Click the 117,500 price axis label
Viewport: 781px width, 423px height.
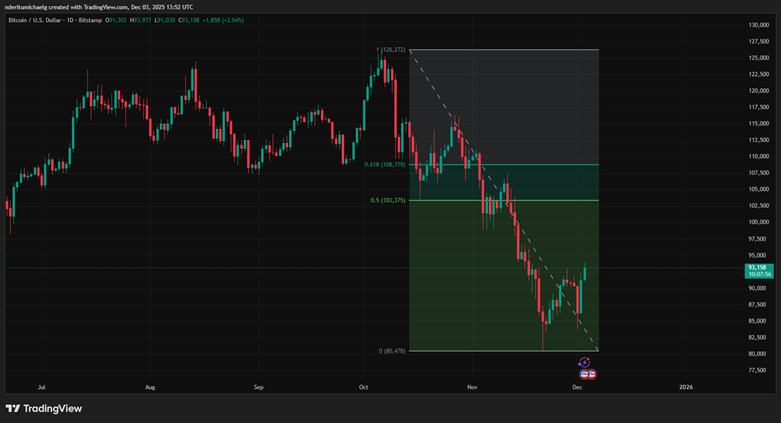(x=759, y=107)
